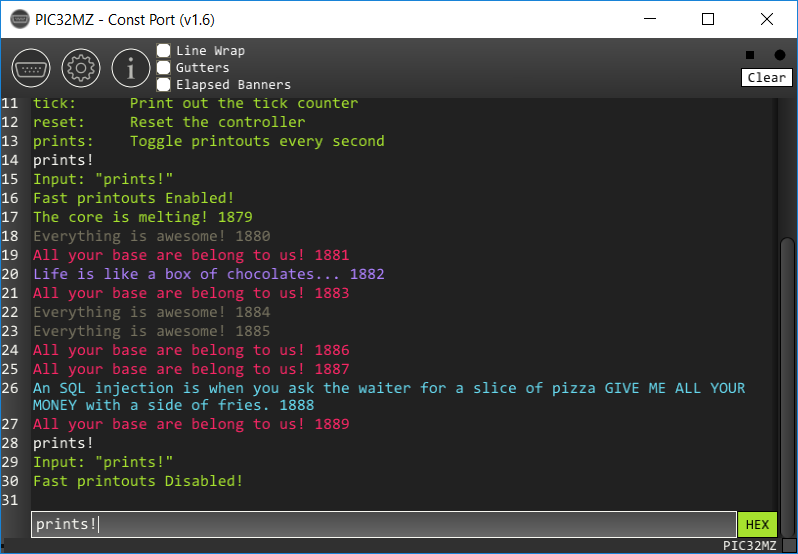This screenshot has height=554, width=798.
Task: Click the info circle icon
Action: pyautogui.click(x=131, y=68)
